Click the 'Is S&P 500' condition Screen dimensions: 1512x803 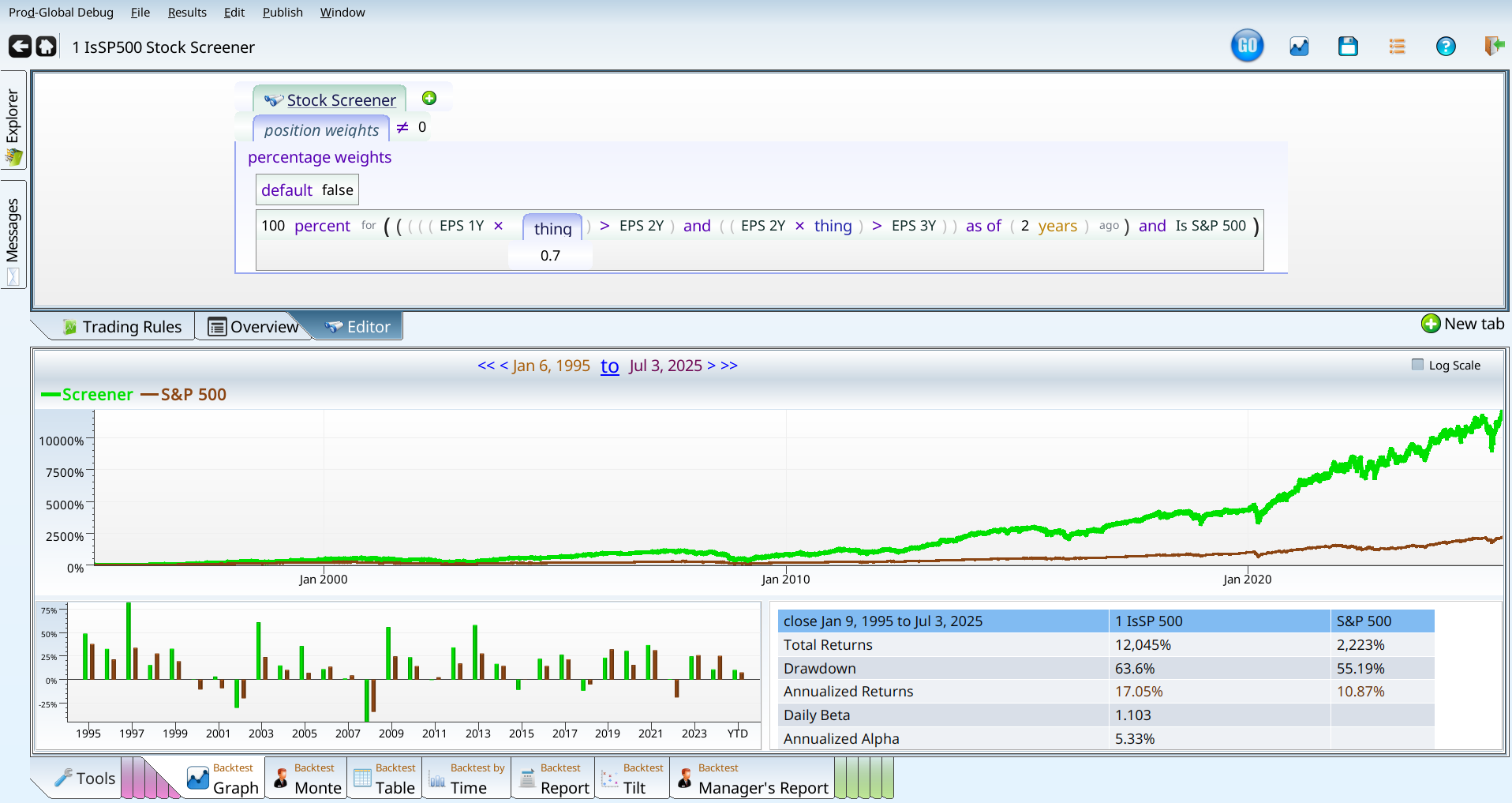(x=1211, y=226)
